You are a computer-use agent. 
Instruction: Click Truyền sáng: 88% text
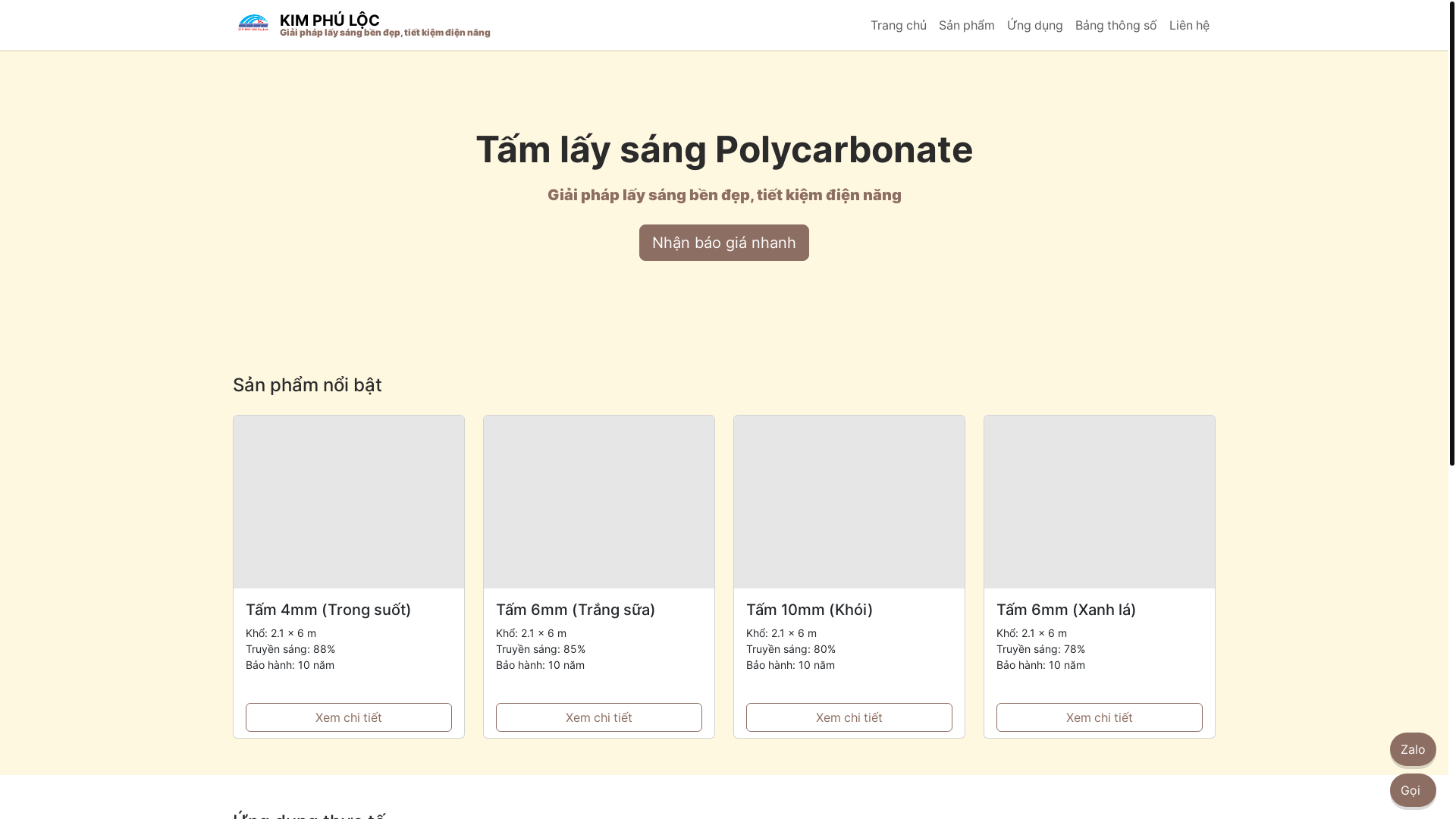click(x=290, y=649)
